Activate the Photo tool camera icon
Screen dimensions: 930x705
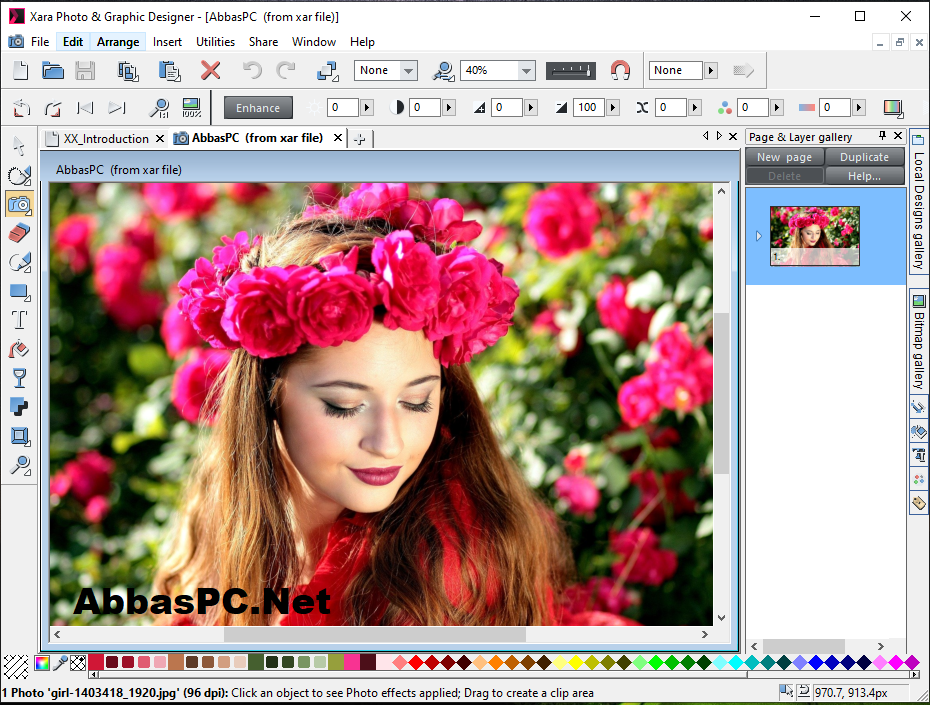(19, 204)
